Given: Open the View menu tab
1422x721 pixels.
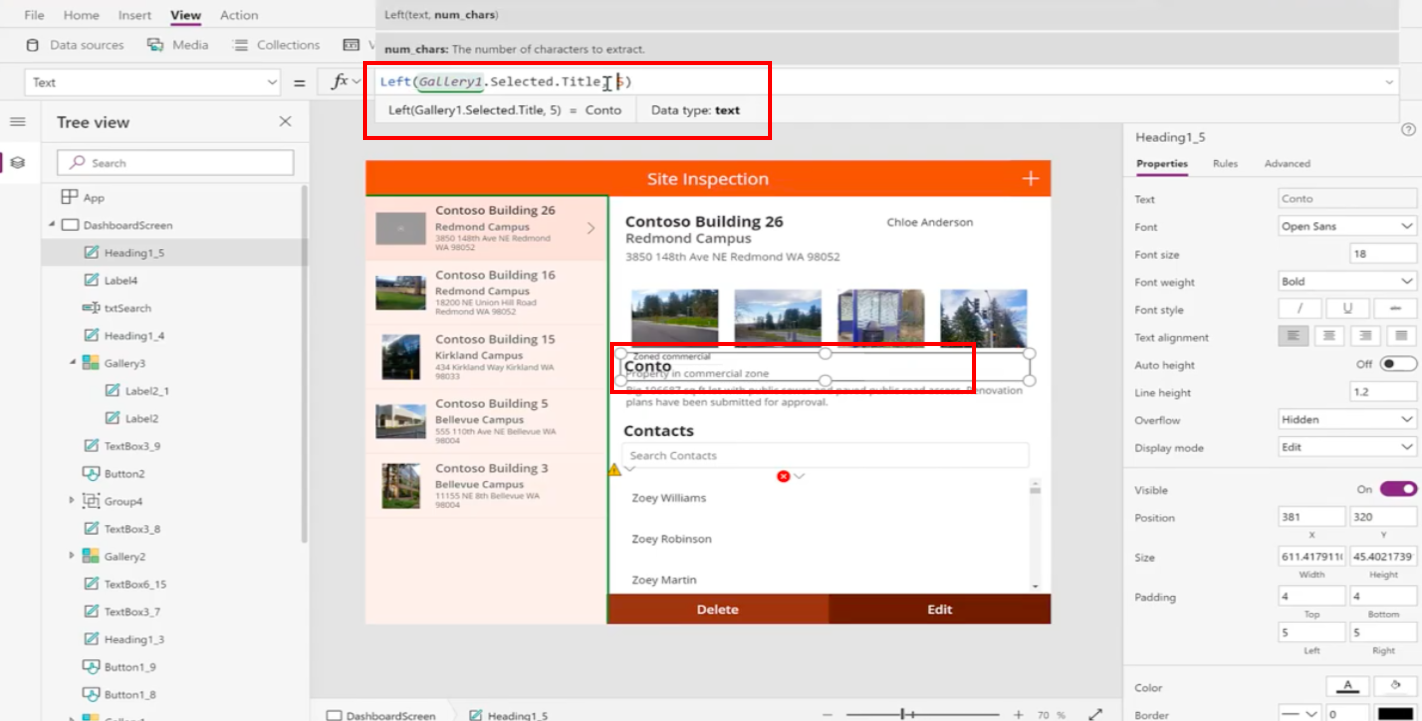Looking at the screenshot, I should [x=186, y=15].
